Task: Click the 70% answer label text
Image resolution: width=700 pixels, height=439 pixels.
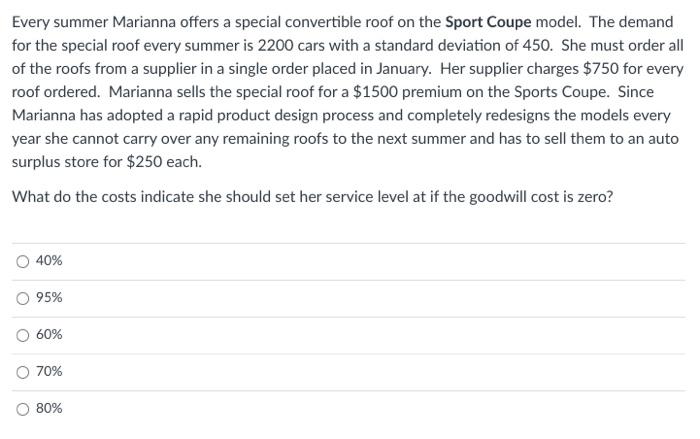Action: point(49,371)
